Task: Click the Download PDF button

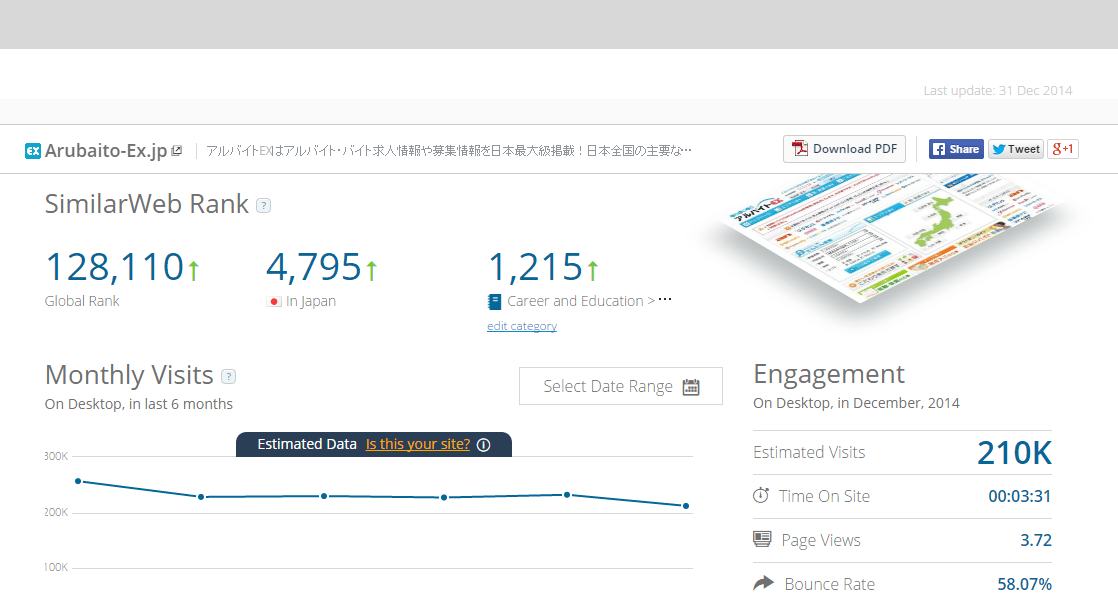Action: (x=844, y=149)
